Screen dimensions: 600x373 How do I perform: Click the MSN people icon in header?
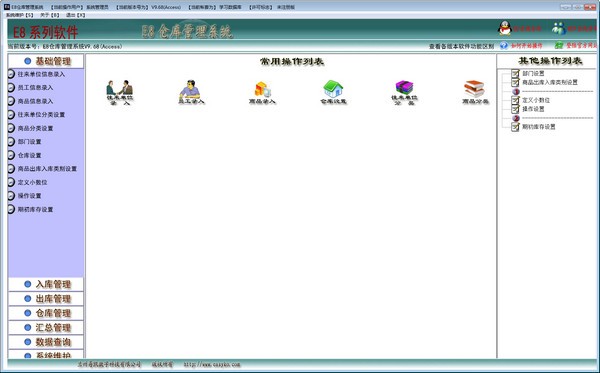(559, 28)
